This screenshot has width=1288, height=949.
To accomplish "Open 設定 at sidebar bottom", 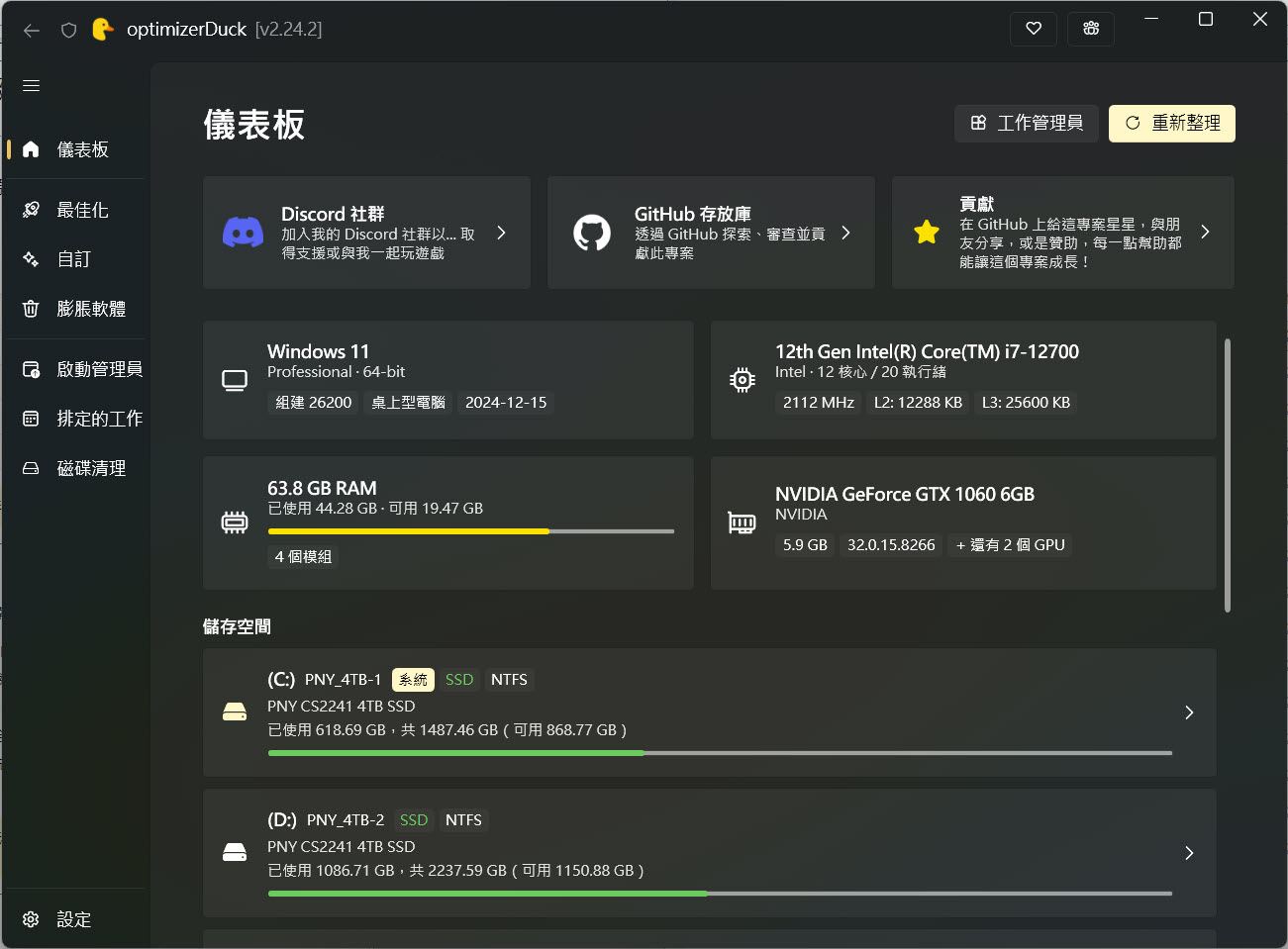I will (77, 919).
